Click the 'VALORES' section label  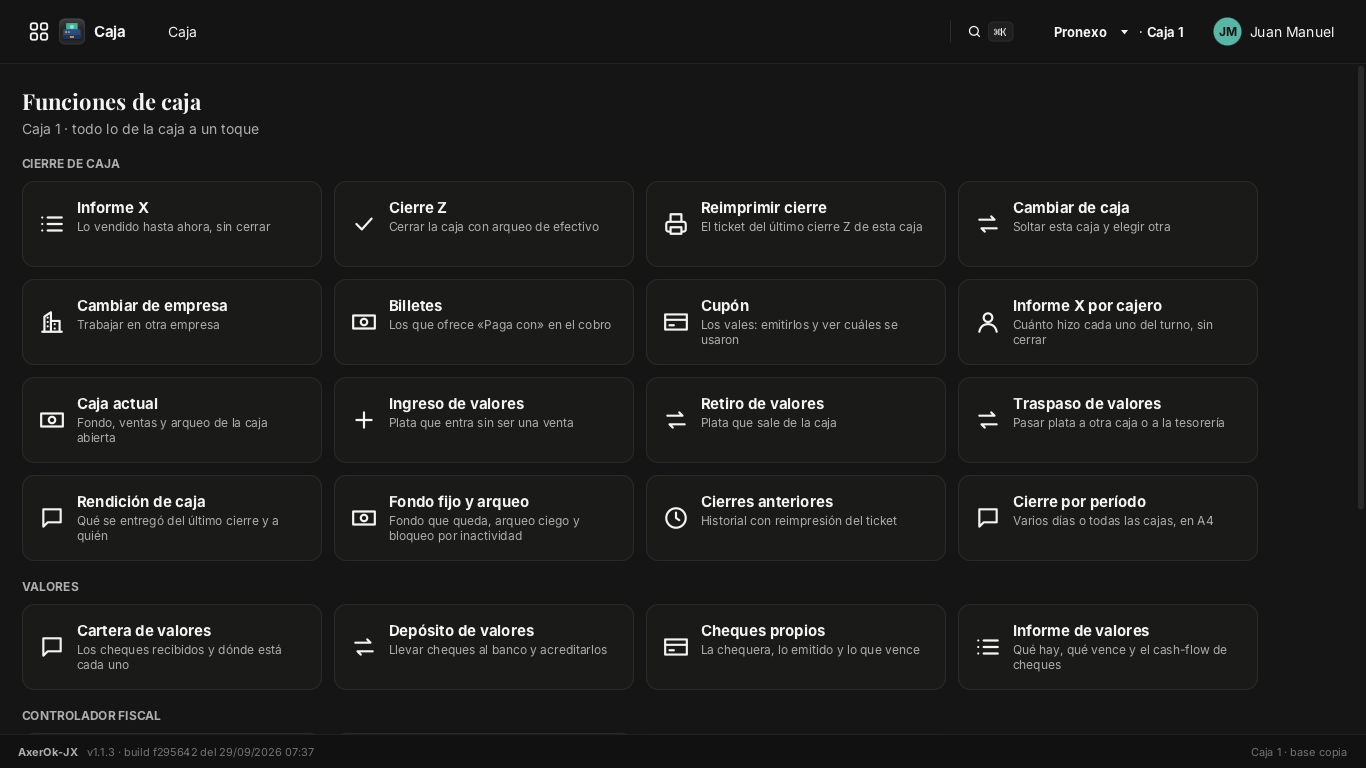(50, 587)
